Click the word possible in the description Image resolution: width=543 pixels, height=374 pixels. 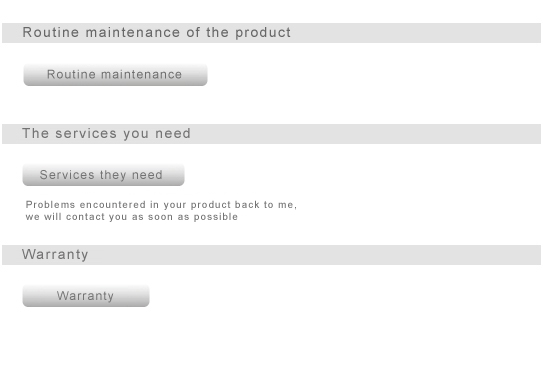(216, 217)
